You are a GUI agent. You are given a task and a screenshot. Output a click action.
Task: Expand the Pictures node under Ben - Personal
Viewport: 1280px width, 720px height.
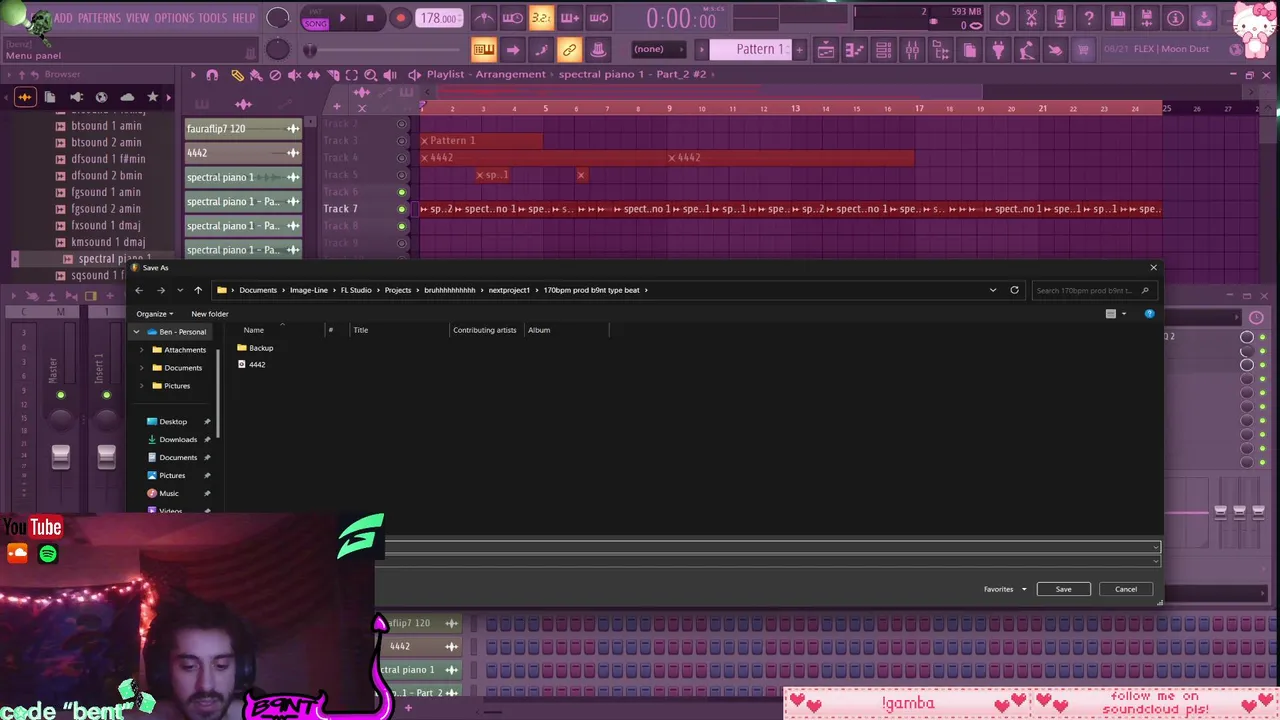[x=142, y=386]
